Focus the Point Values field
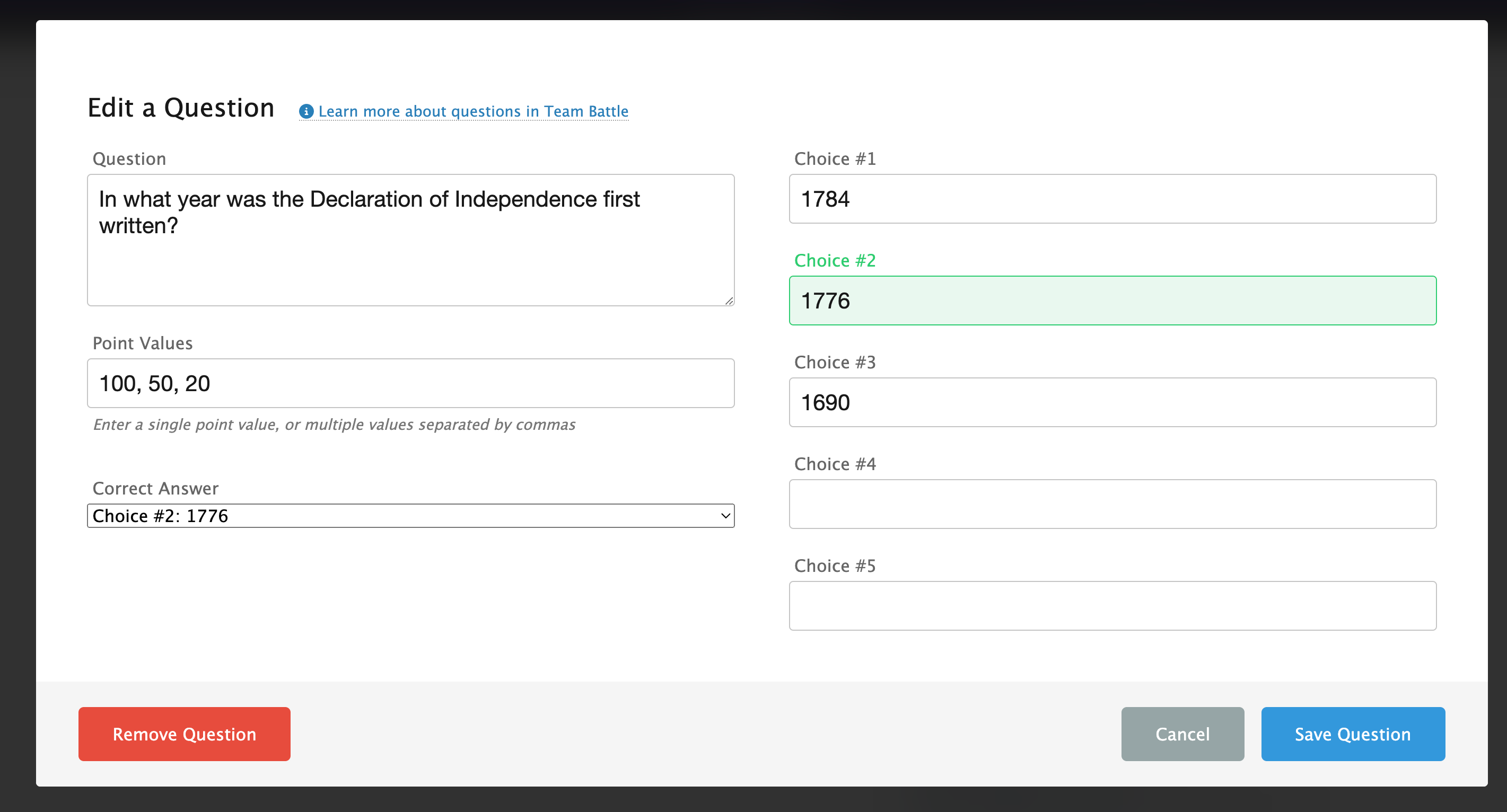 pos(410,384)
